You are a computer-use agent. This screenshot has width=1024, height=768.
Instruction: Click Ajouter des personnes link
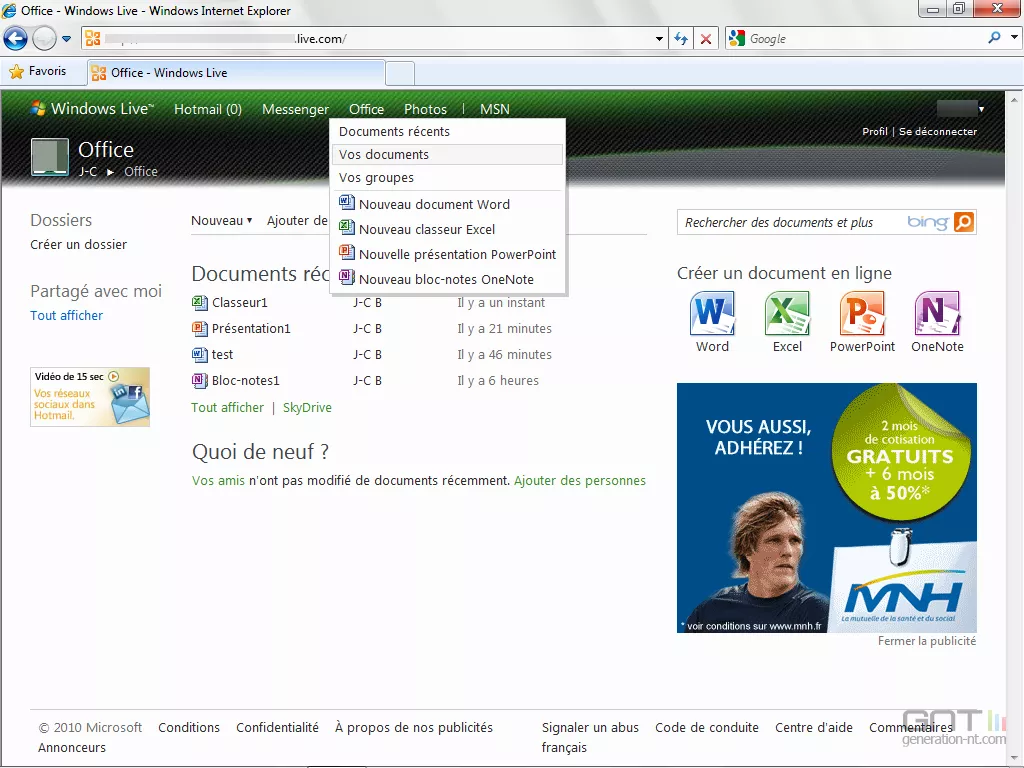580,481
